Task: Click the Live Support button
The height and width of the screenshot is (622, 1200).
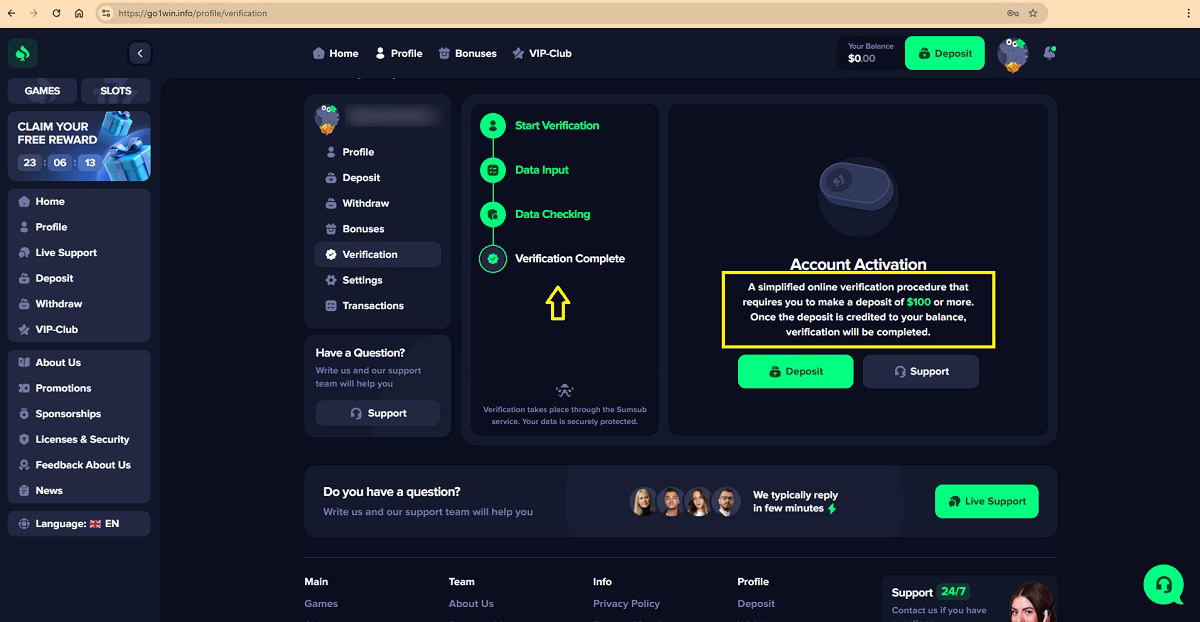Action: pyautogui.click(x=987, y=501)
